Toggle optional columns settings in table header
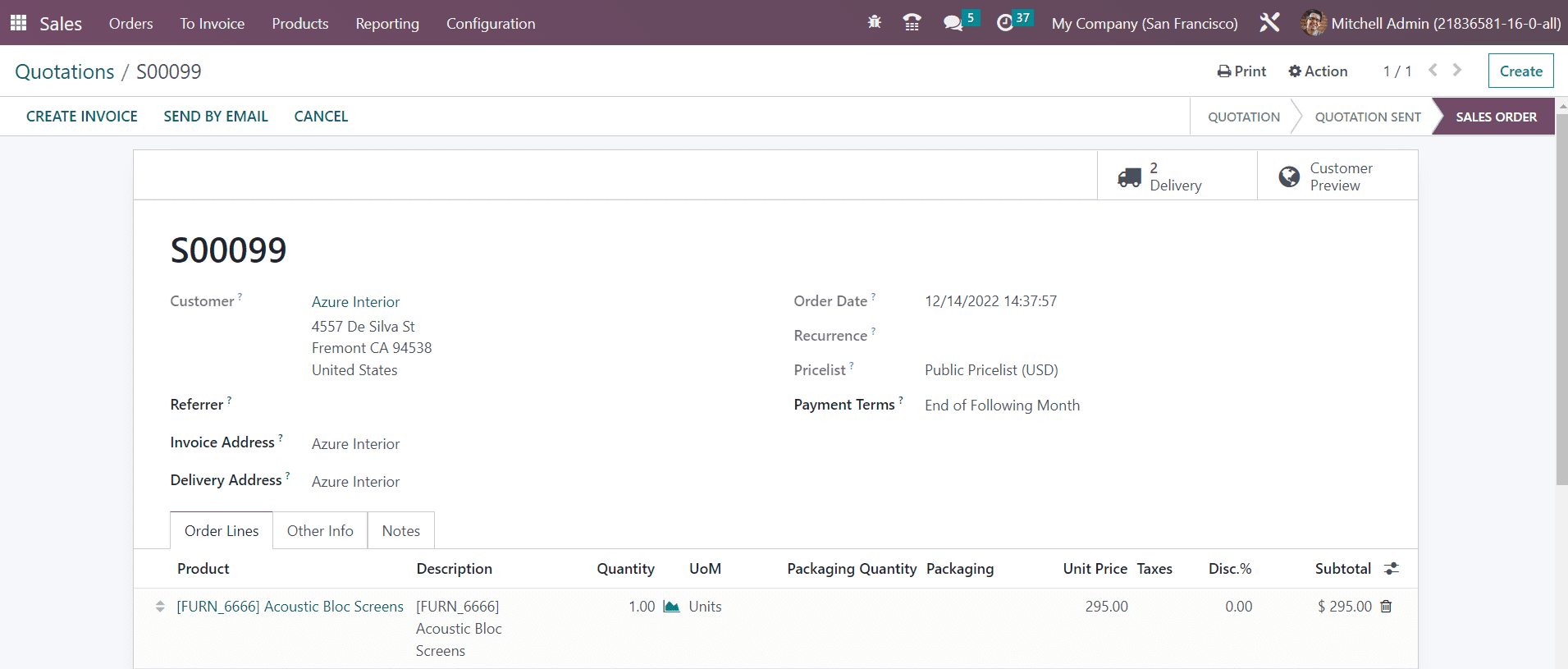1568x669 pixels. [x=1392, y=569]
